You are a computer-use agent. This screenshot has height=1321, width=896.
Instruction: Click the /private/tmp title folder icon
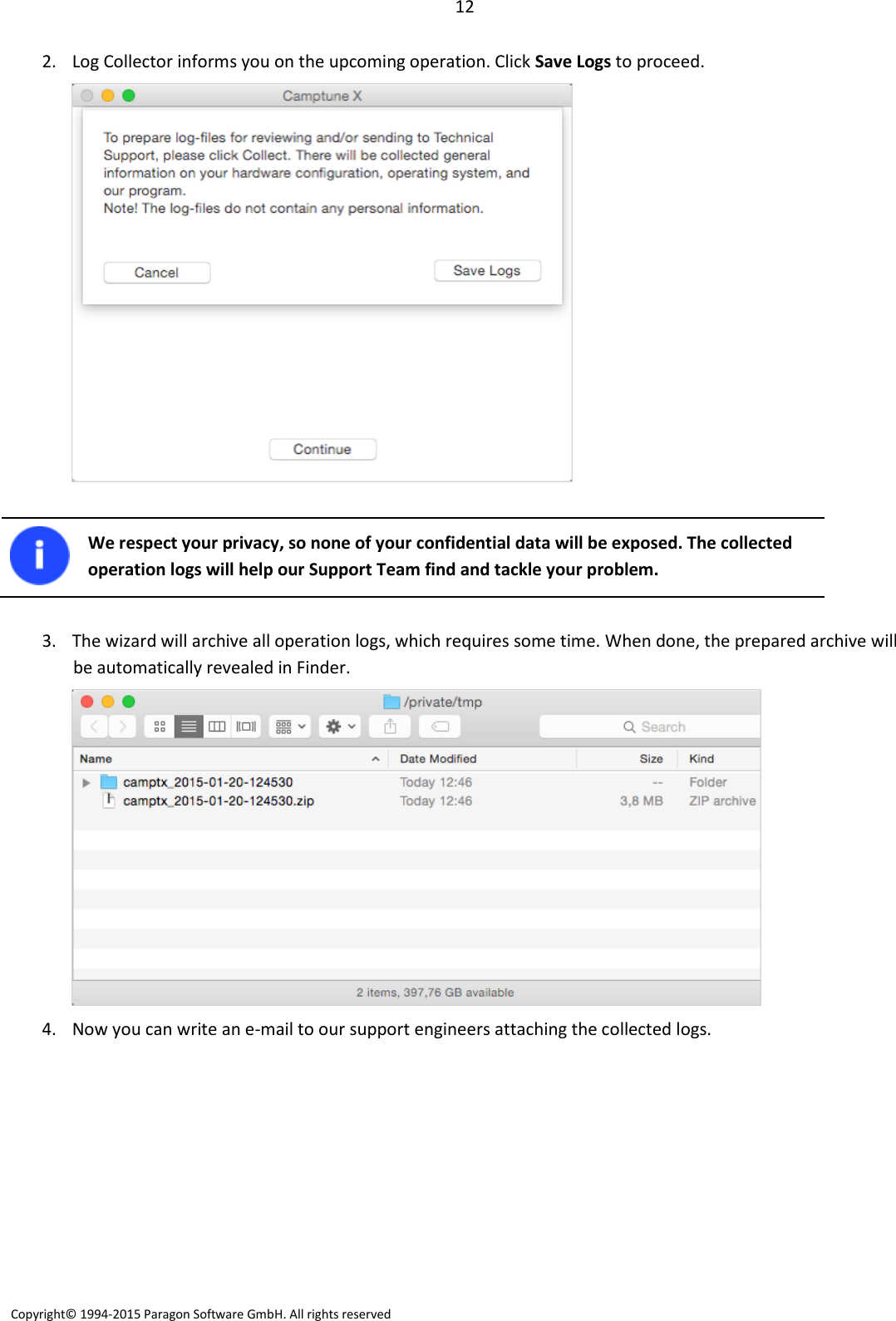(x=391, y=702)
